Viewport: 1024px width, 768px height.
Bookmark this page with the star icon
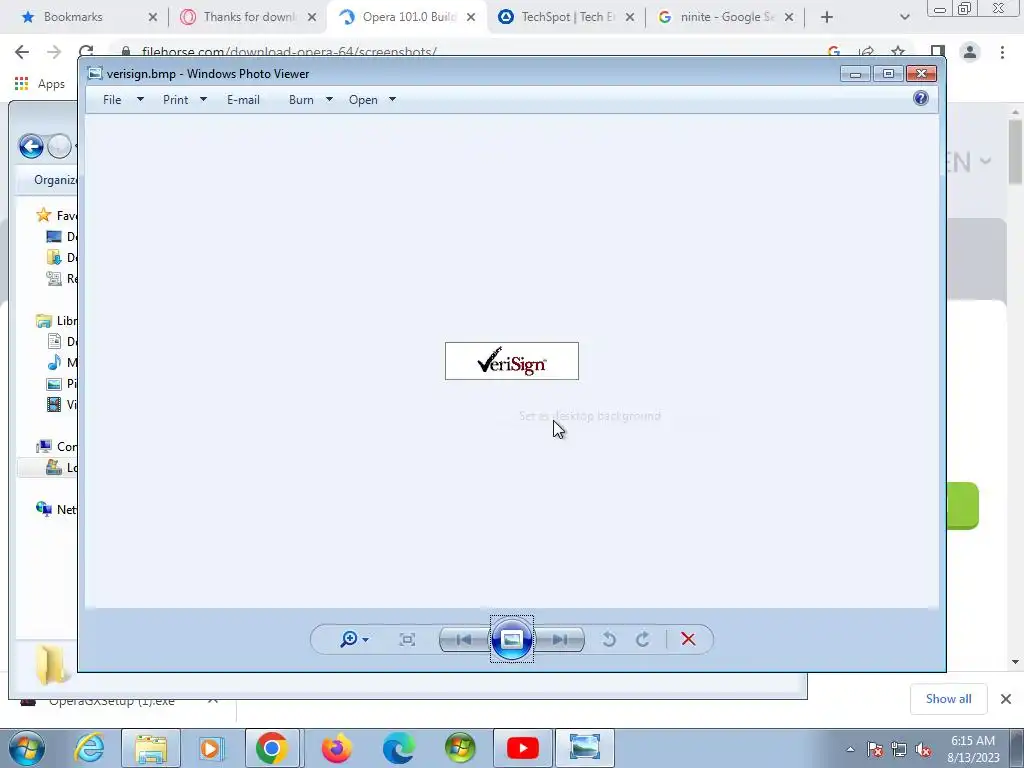[898, 52]
